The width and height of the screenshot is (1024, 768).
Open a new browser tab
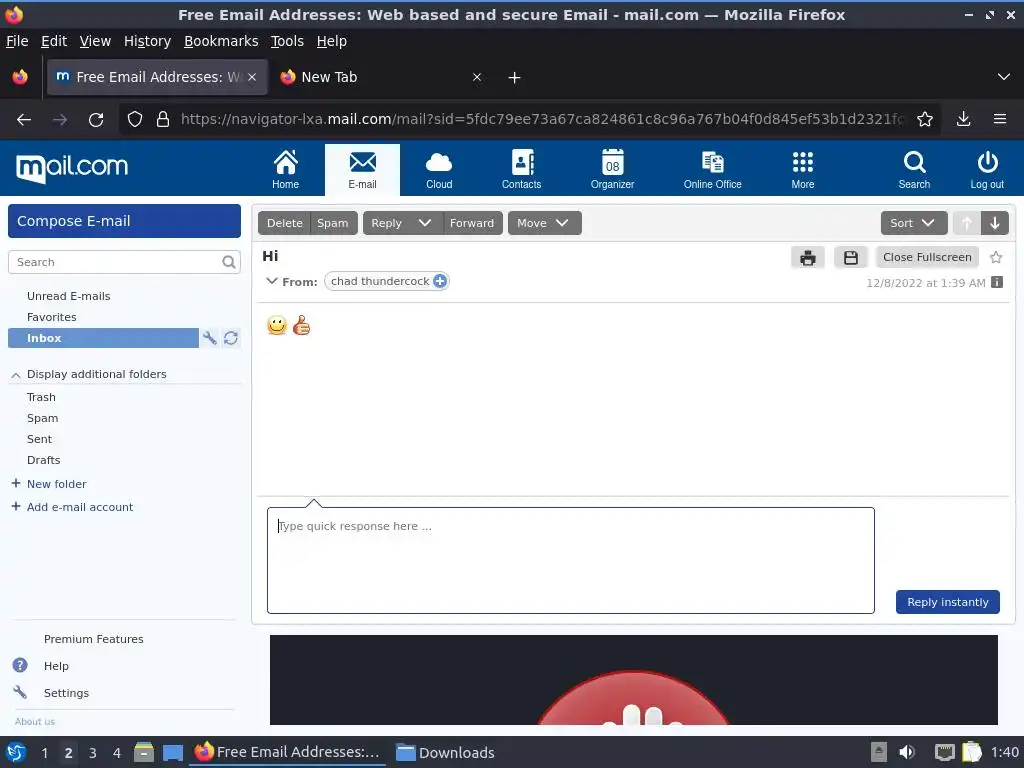[515, 78]
